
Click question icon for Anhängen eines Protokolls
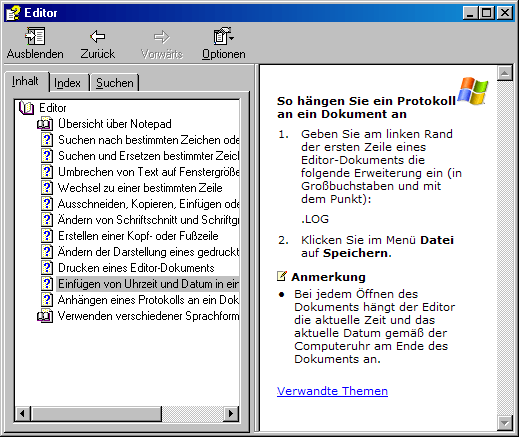click(x=47, y=300)
